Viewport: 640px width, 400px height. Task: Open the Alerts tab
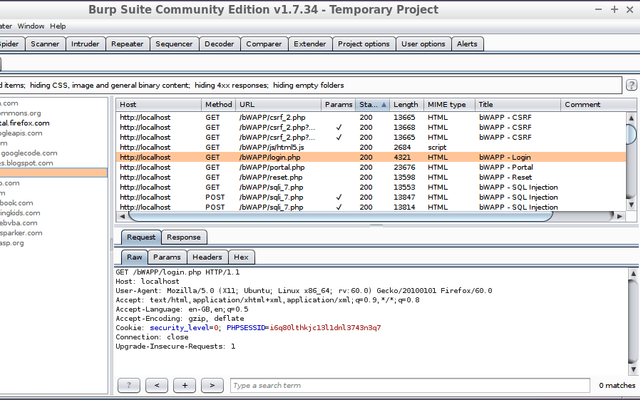[467, 44]
